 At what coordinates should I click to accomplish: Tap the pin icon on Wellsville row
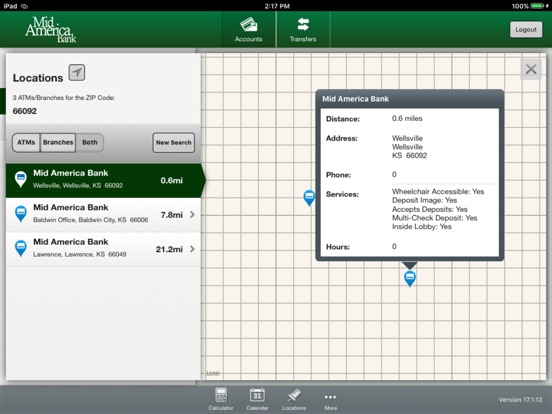(21, 179)
